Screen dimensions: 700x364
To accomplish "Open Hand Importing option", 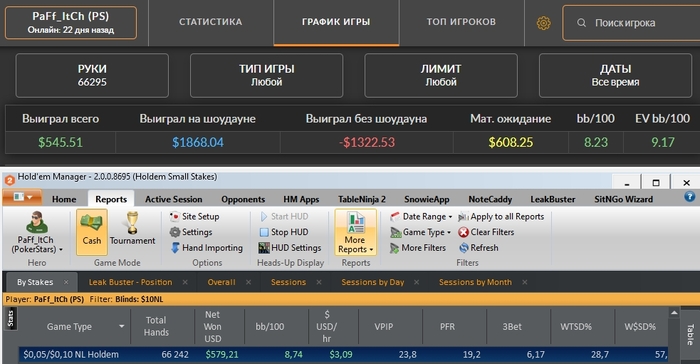I will (206, 247).
